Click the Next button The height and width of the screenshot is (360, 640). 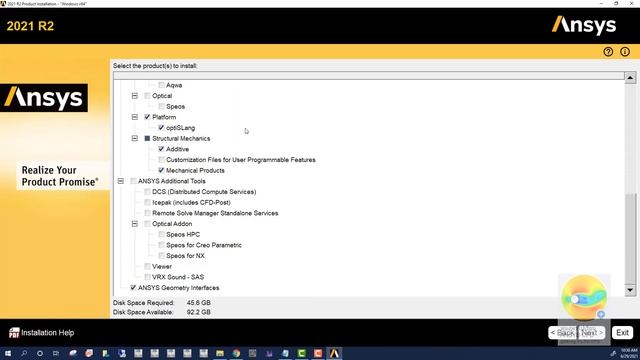(591, 333)
